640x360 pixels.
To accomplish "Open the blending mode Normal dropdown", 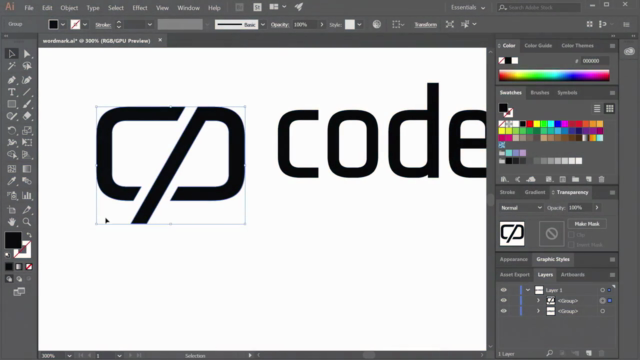I will coord(521,208).
